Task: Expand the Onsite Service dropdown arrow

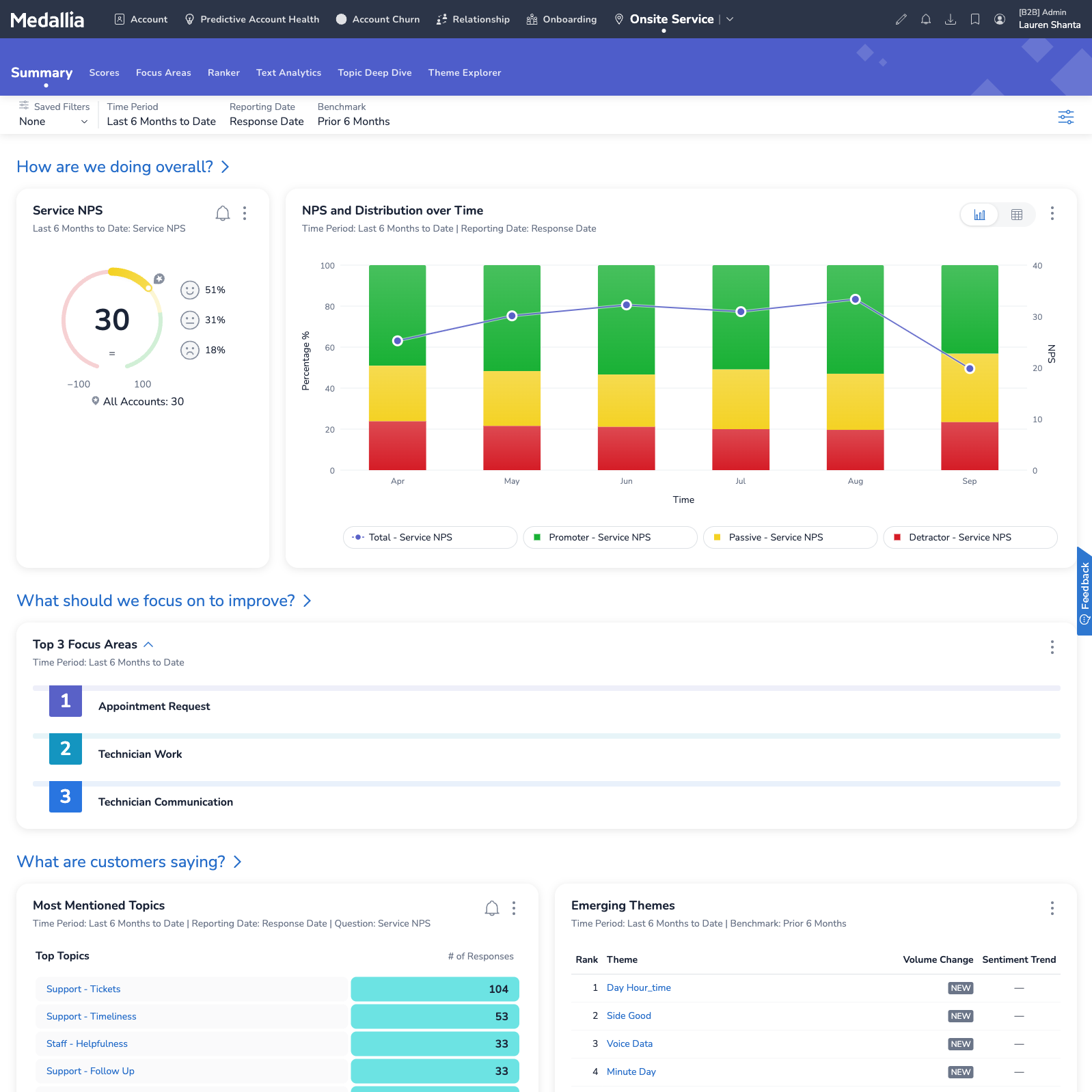Action: 730,19
